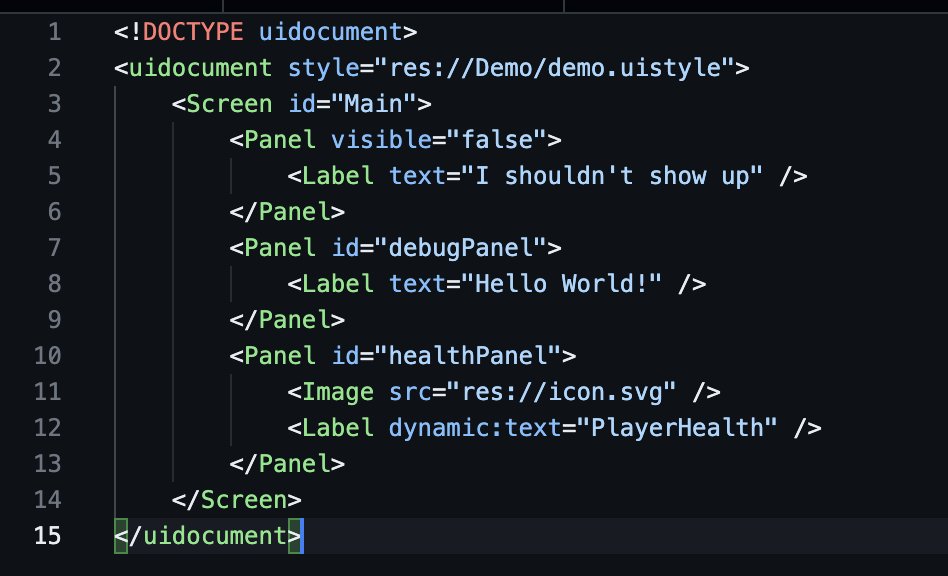Click the visible attribute on line 4
This screenshot has width=948, height=576.
point(381,140)
